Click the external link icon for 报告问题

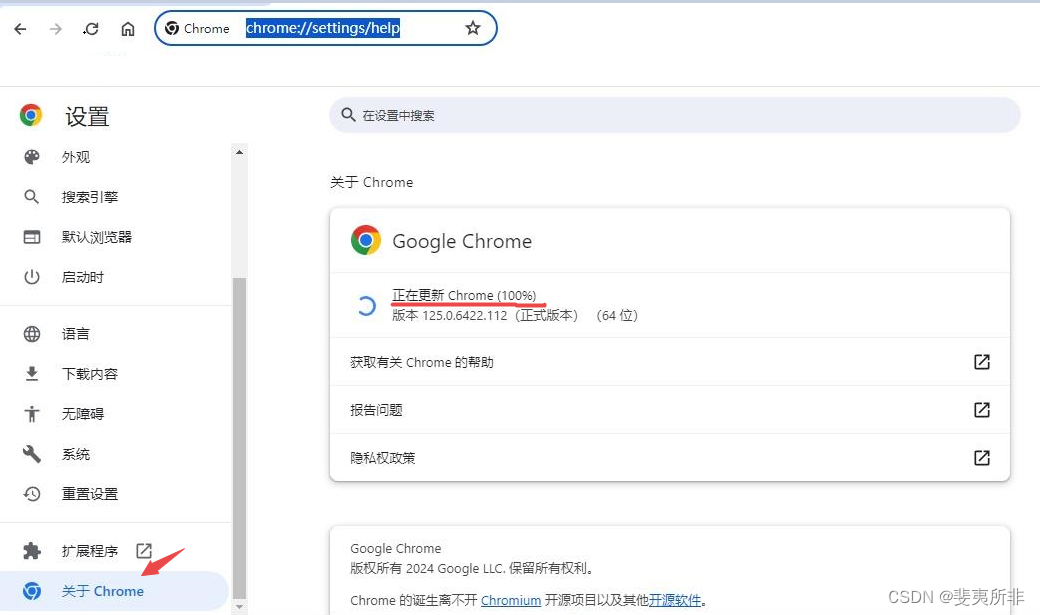[x=982, y=410]
